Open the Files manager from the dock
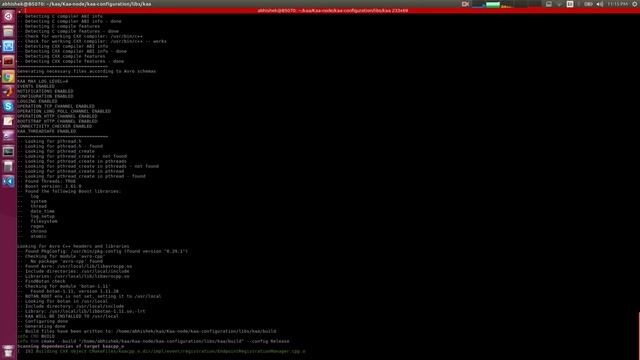The width and height of the screenshot is (640, 360). [8, 31]
